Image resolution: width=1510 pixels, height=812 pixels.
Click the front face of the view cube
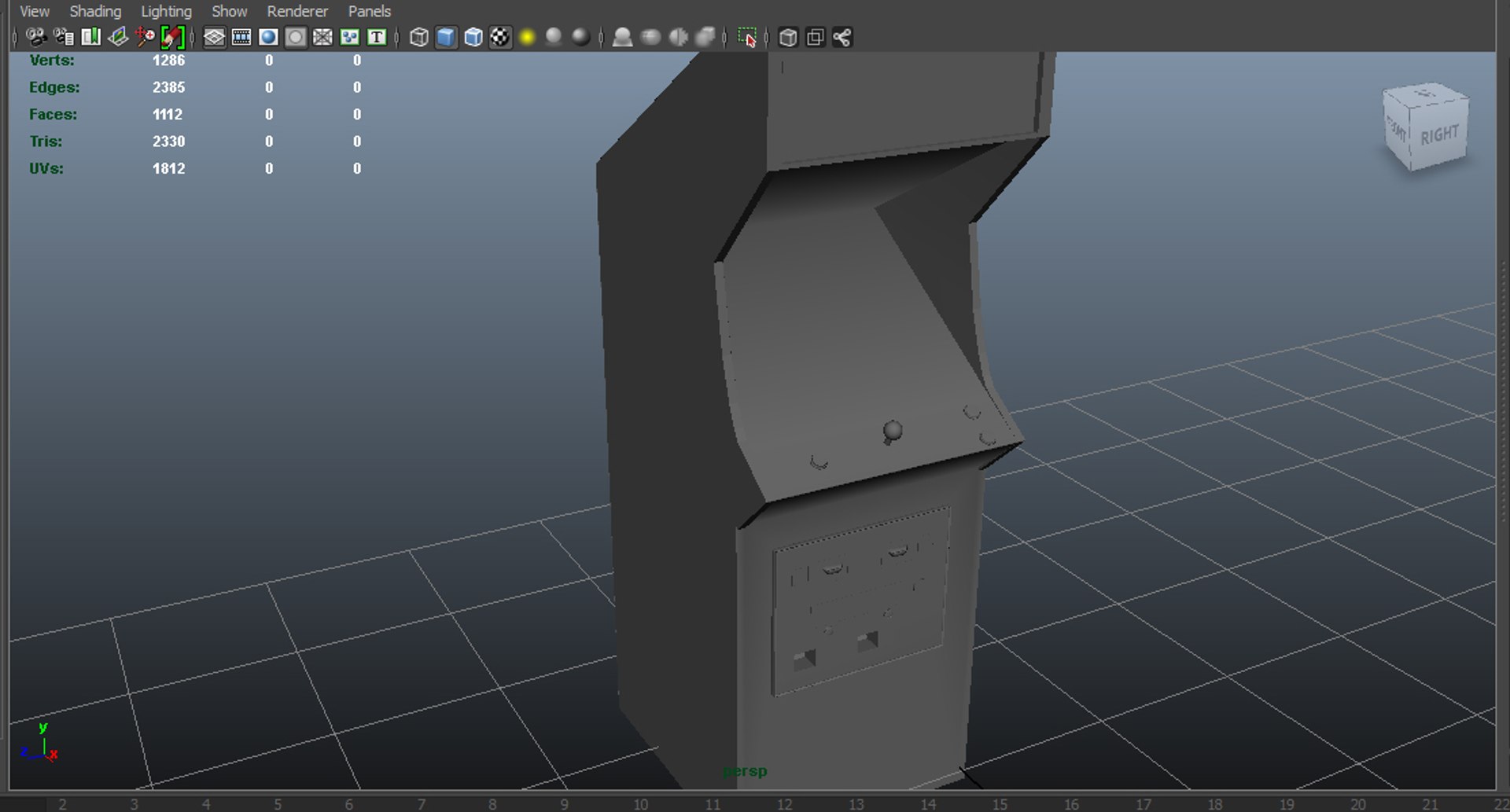[1397, 130]
